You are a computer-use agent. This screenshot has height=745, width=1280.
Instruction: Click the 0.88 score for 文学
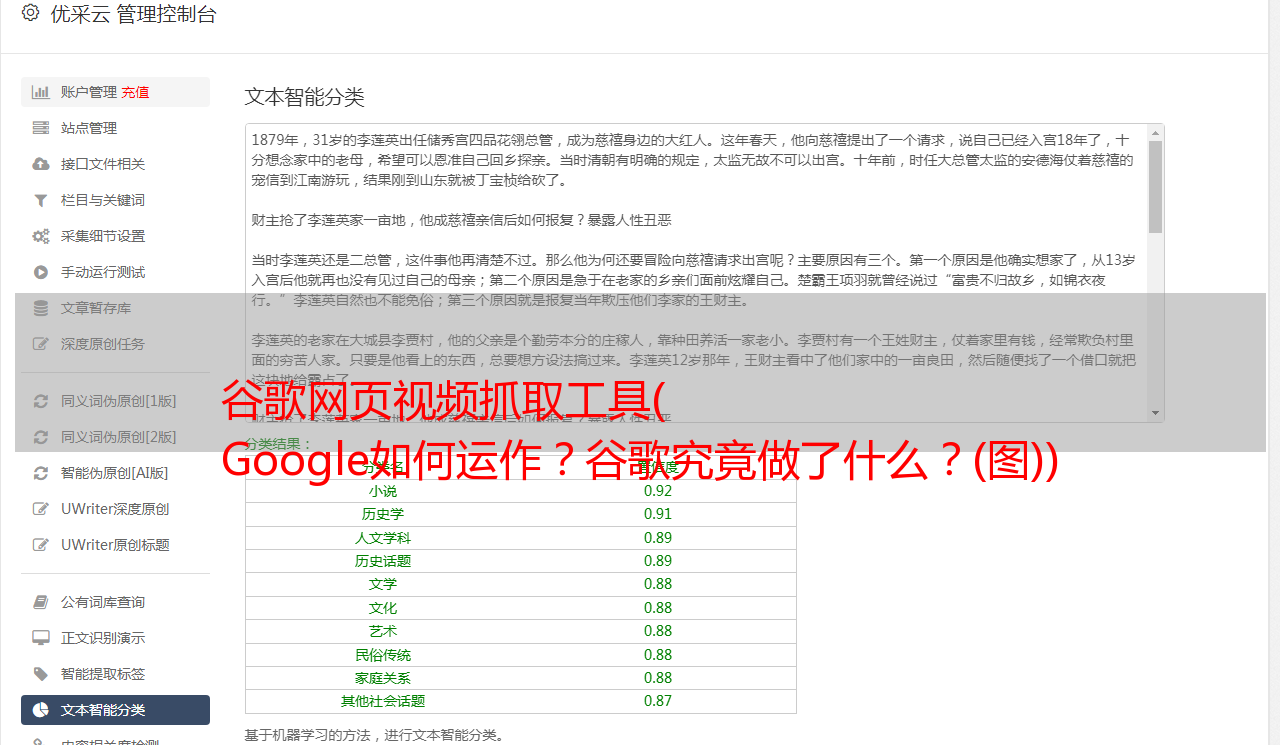(658, 584)
